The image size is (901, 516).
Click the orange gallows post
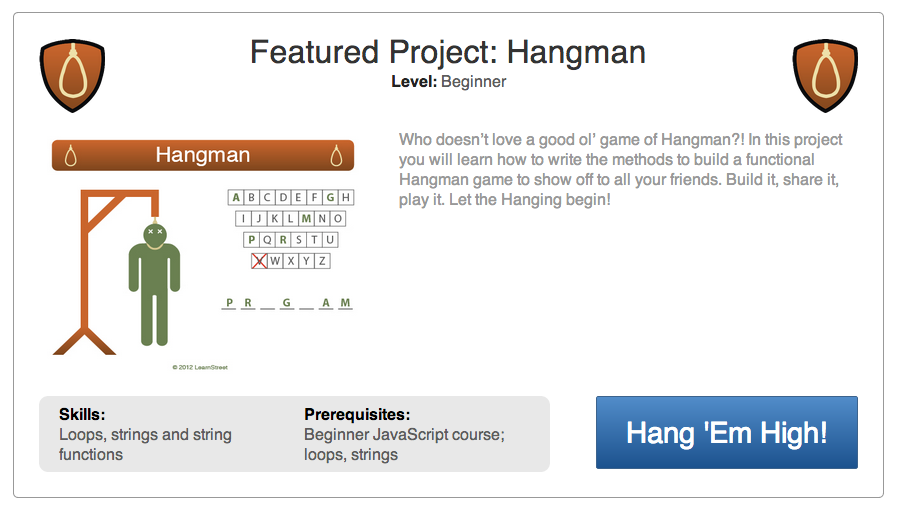(85, 270)
